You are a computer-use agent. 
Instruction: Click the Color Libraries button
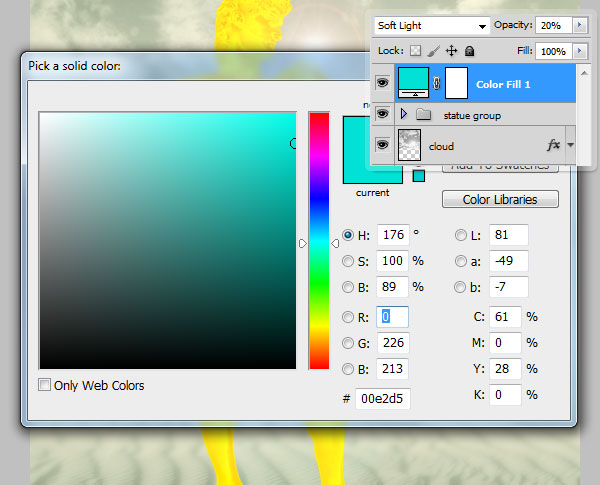pyautogui.click(x=500, y=199)
